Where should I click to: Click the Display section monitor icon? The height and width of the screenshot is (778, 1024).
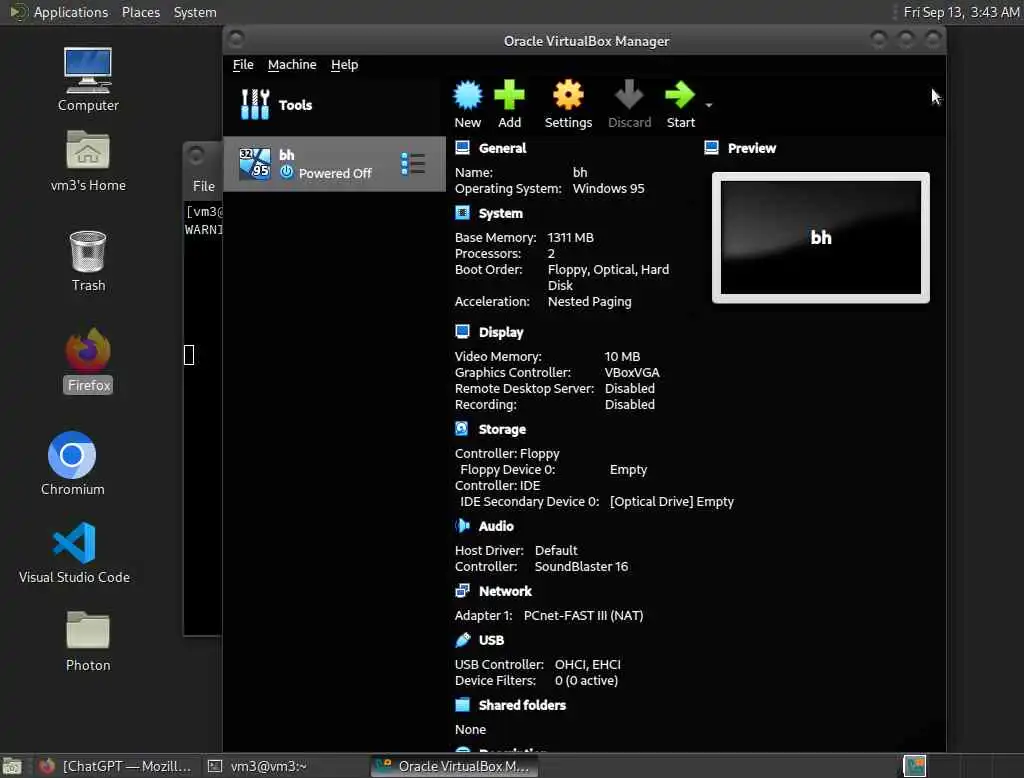pyautogui.click(x=462, y=332)
